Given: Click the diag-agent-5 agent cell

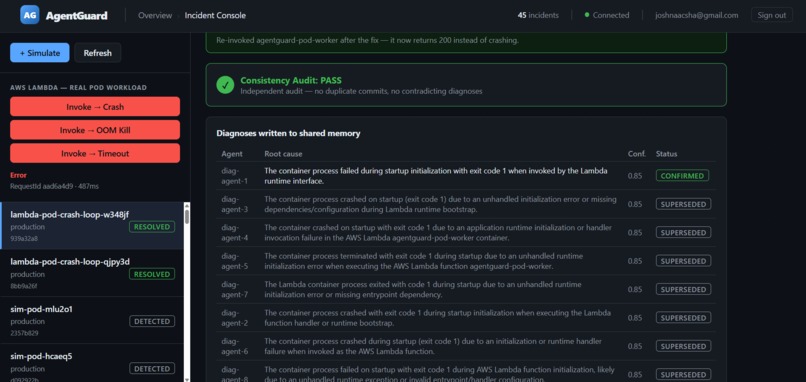Looking at the screenshot, I should pyautogui.click(x=234, y=261).
